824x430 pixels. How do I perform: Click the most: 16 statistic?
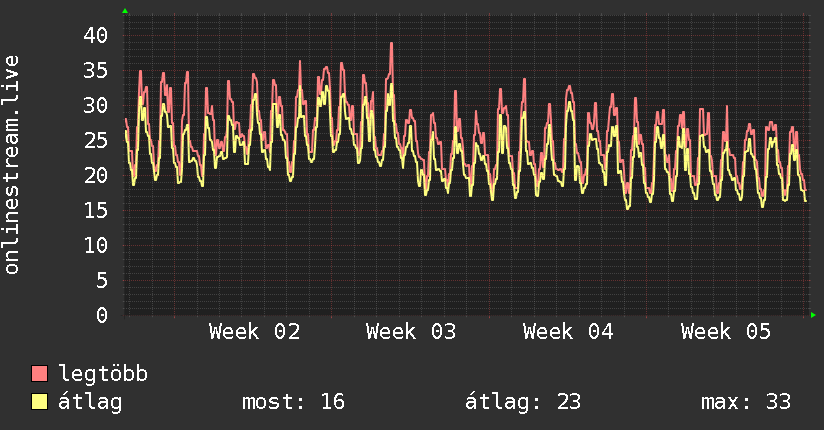[x=293, y=402]
